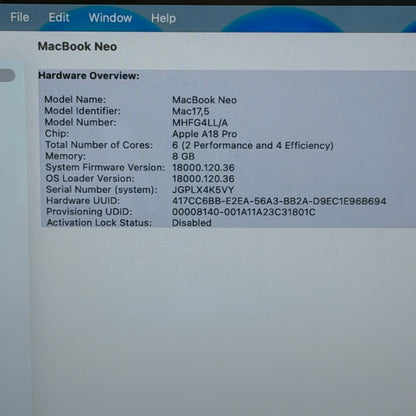Viewport: 416px width, 416px height.
Task: Open the File menu
Action: (x=20, y=17)
